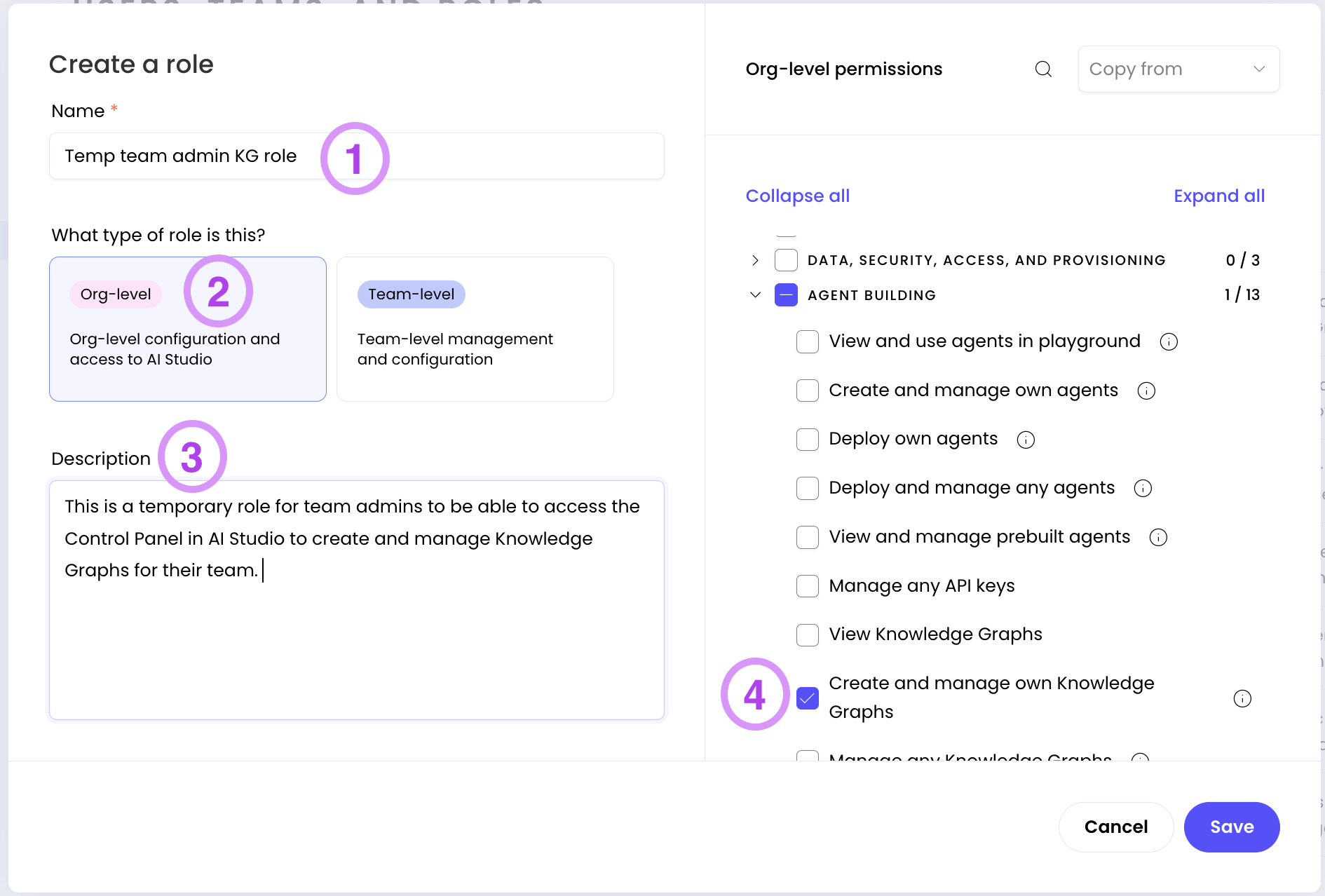The width and height of the screenshot is (1325, 896).
Task: Show info for Create and manage own agents
Action: [1146, 391]
